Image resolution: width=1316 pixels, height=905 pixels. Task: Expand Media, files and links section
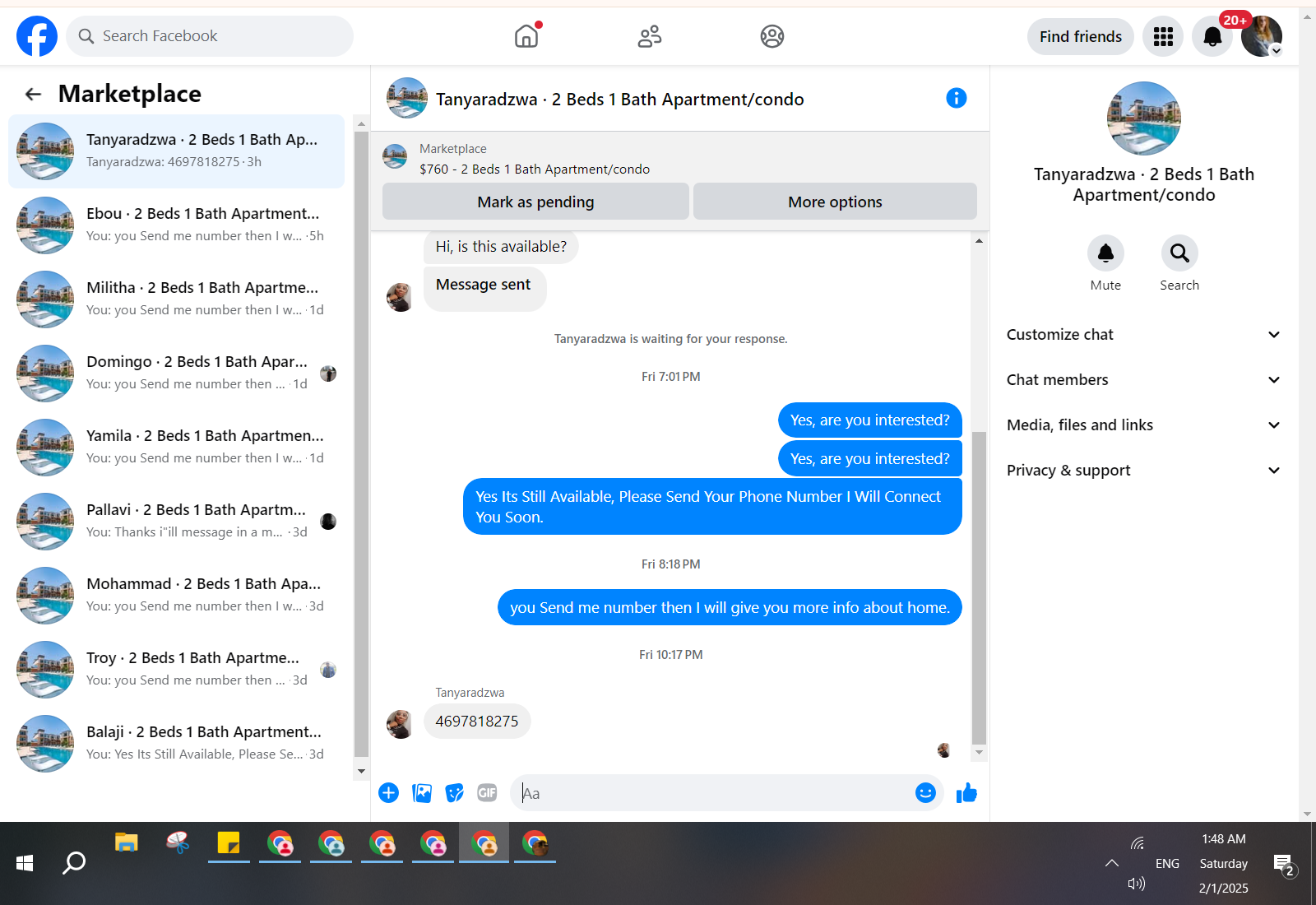coord(1143,425)
